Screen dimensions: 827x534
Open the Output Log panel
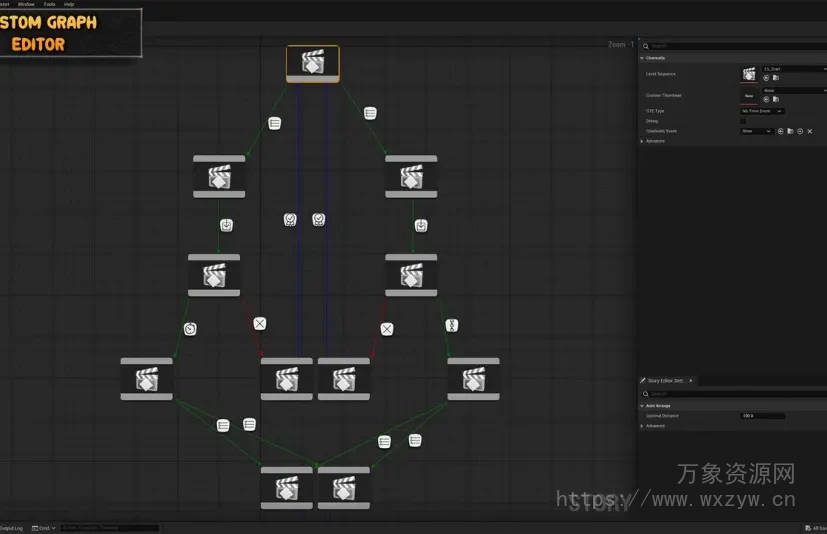pyautogui.click(x=10, y=528)
